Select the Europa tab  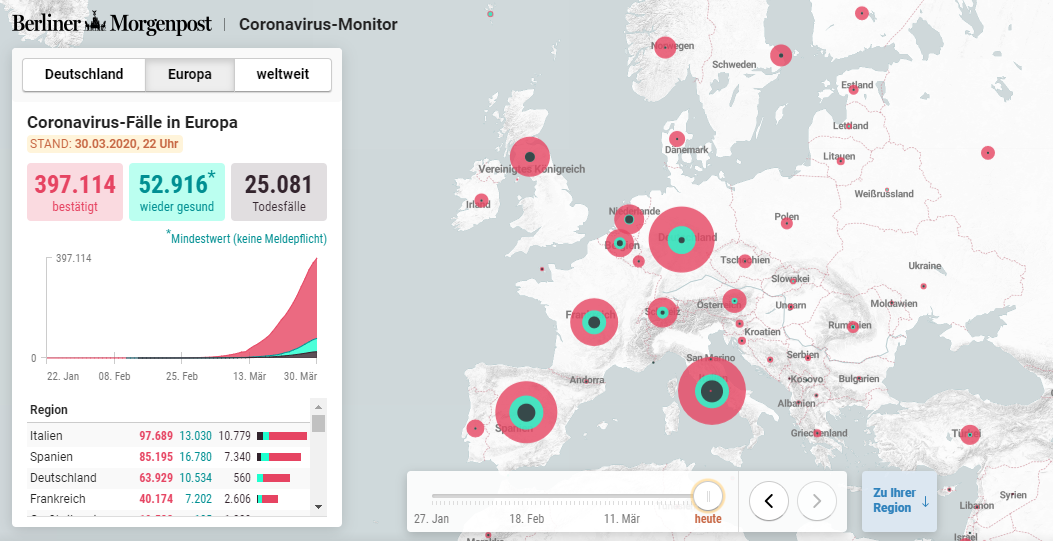[x=190, y=75]
